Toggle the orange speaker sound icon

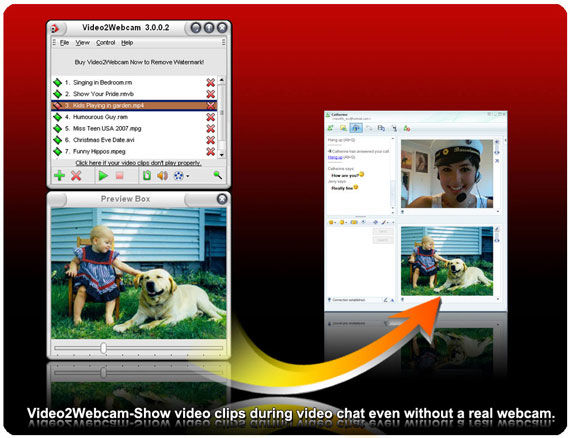[x=162, y=176]
